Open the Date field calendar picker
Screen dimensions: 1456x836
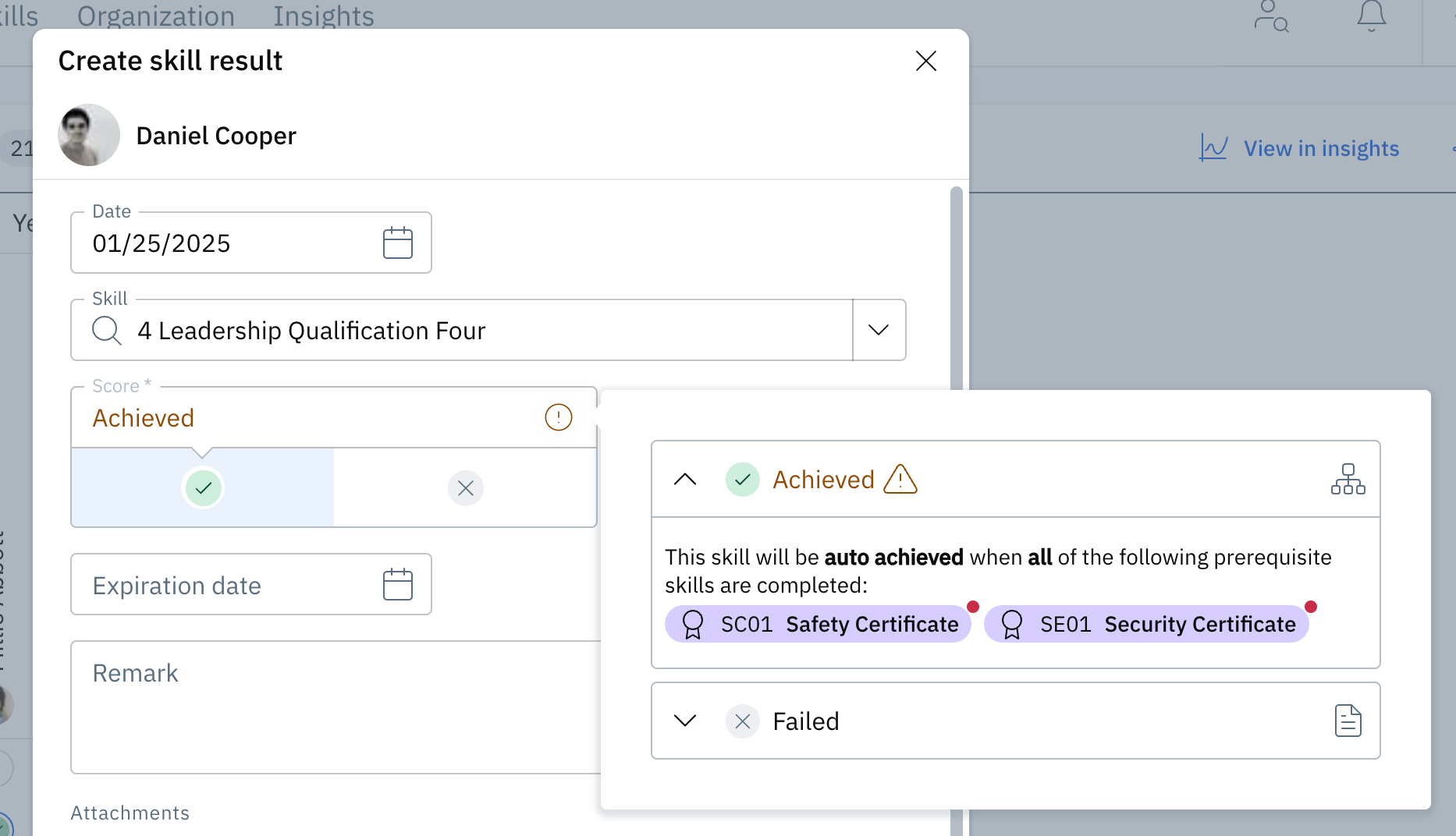tap(397, 243)
